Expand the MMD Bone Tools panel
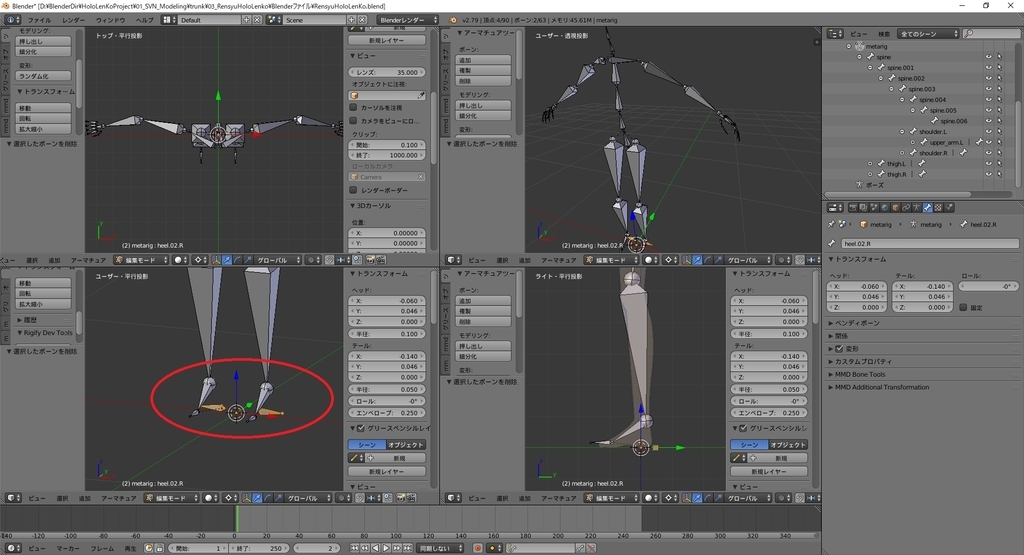 coord(857,375)
